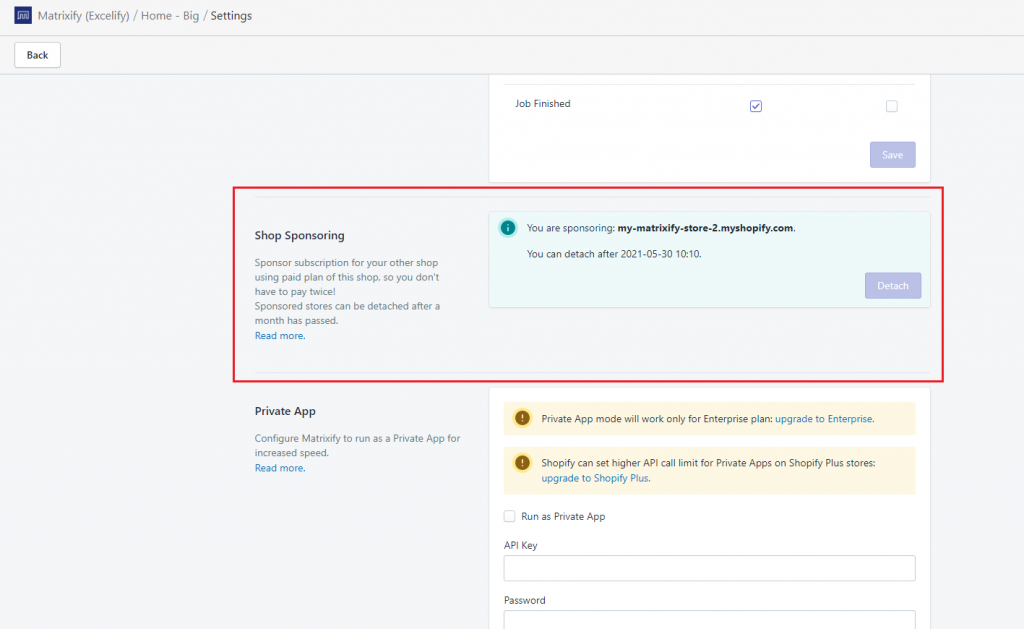Detach the sponsored store with Detach
1024x629 pixels.
click(893, 285)
